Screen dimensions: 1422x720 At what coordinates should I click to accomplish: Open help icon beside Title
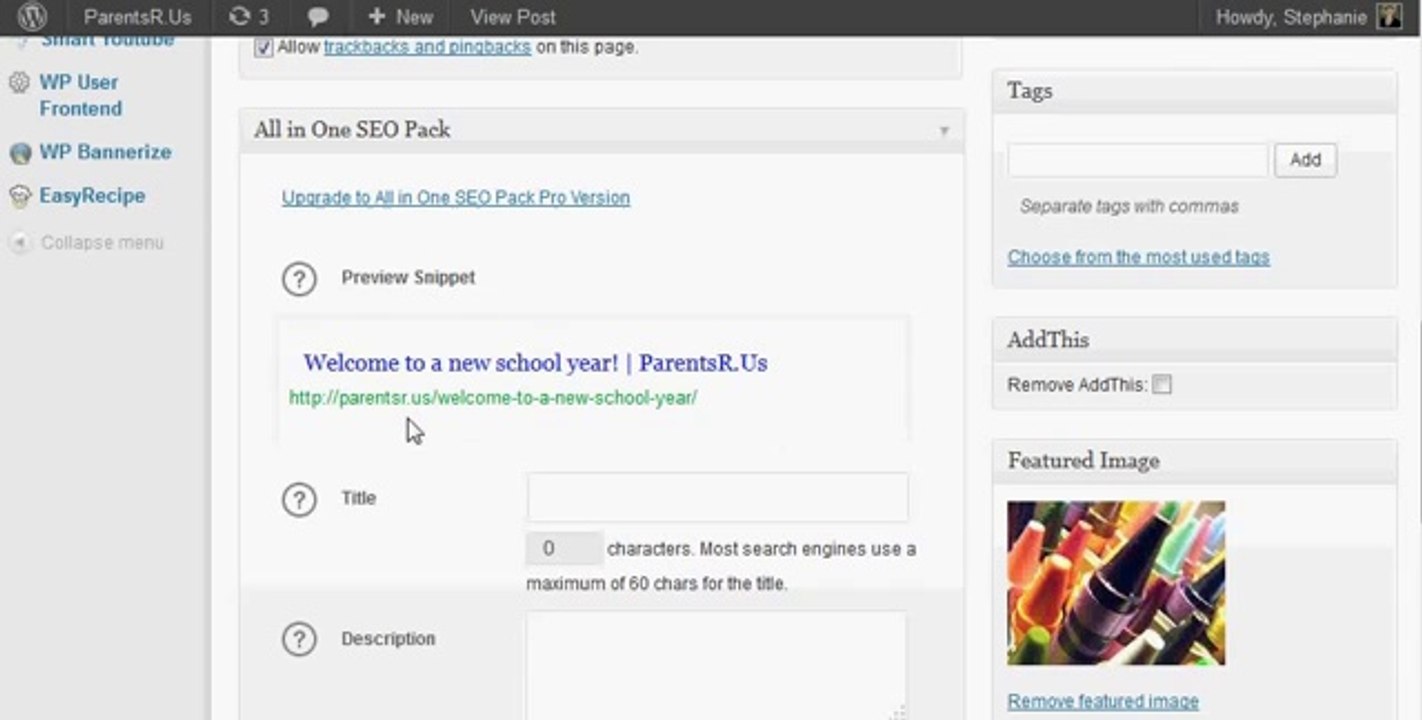pyautogui.click(x=299, y=499)
